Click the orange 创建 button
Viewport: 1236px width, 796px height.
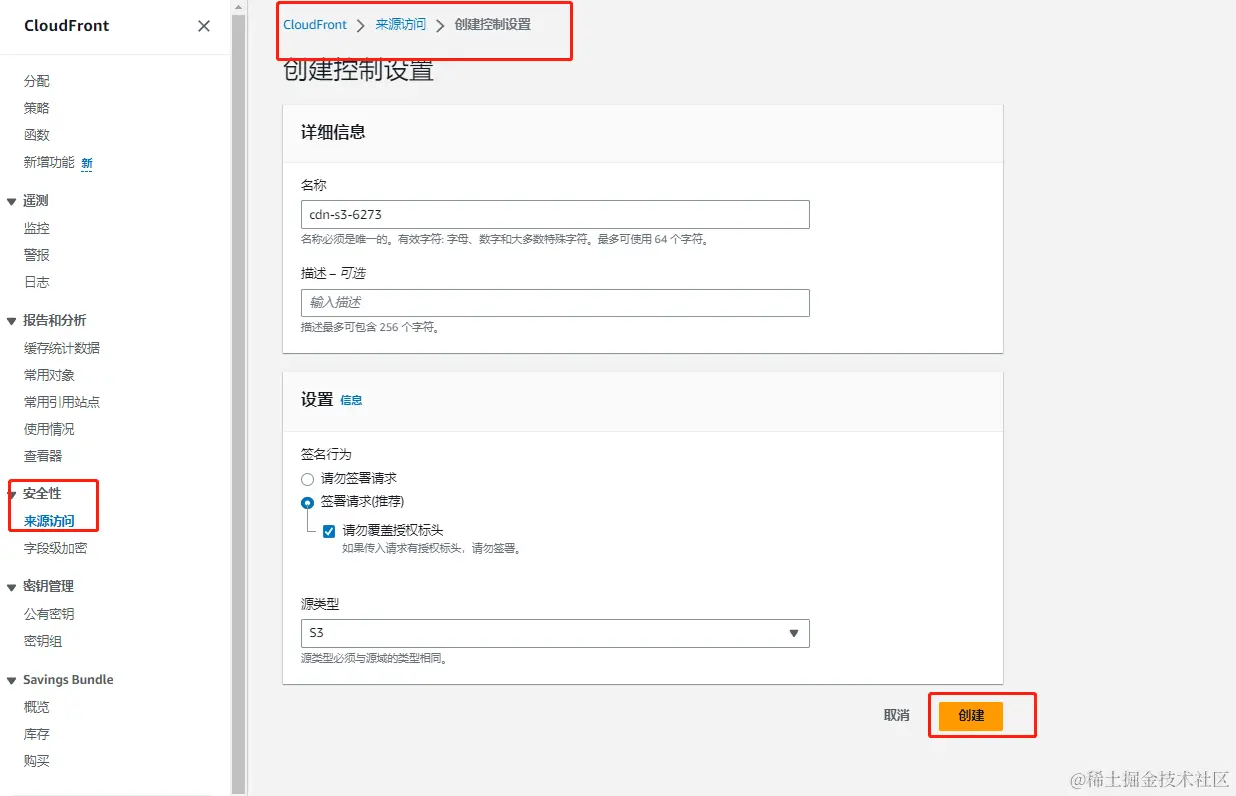click(971, 716)
